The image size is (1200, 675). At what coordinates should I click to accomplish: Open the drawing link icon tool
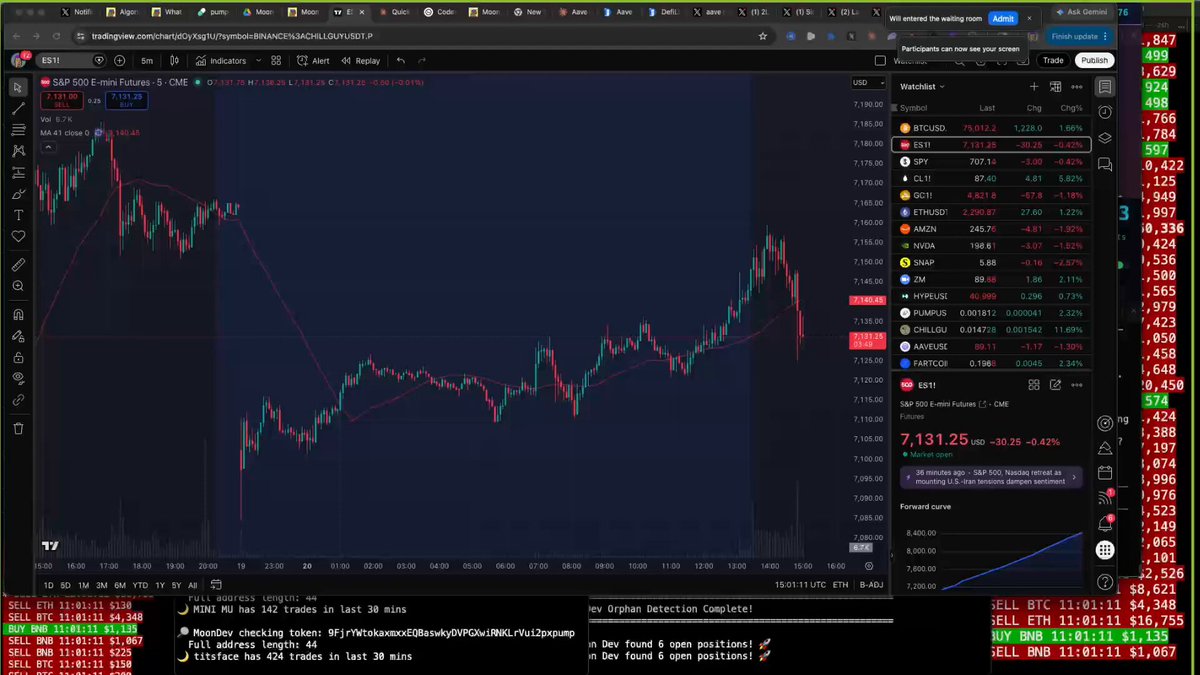tap(18, 400)
